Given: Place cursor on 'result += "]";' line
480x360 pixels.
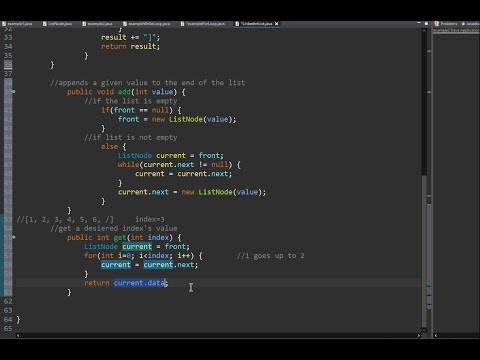Looking at the screenshot, I should coord(130,37).
